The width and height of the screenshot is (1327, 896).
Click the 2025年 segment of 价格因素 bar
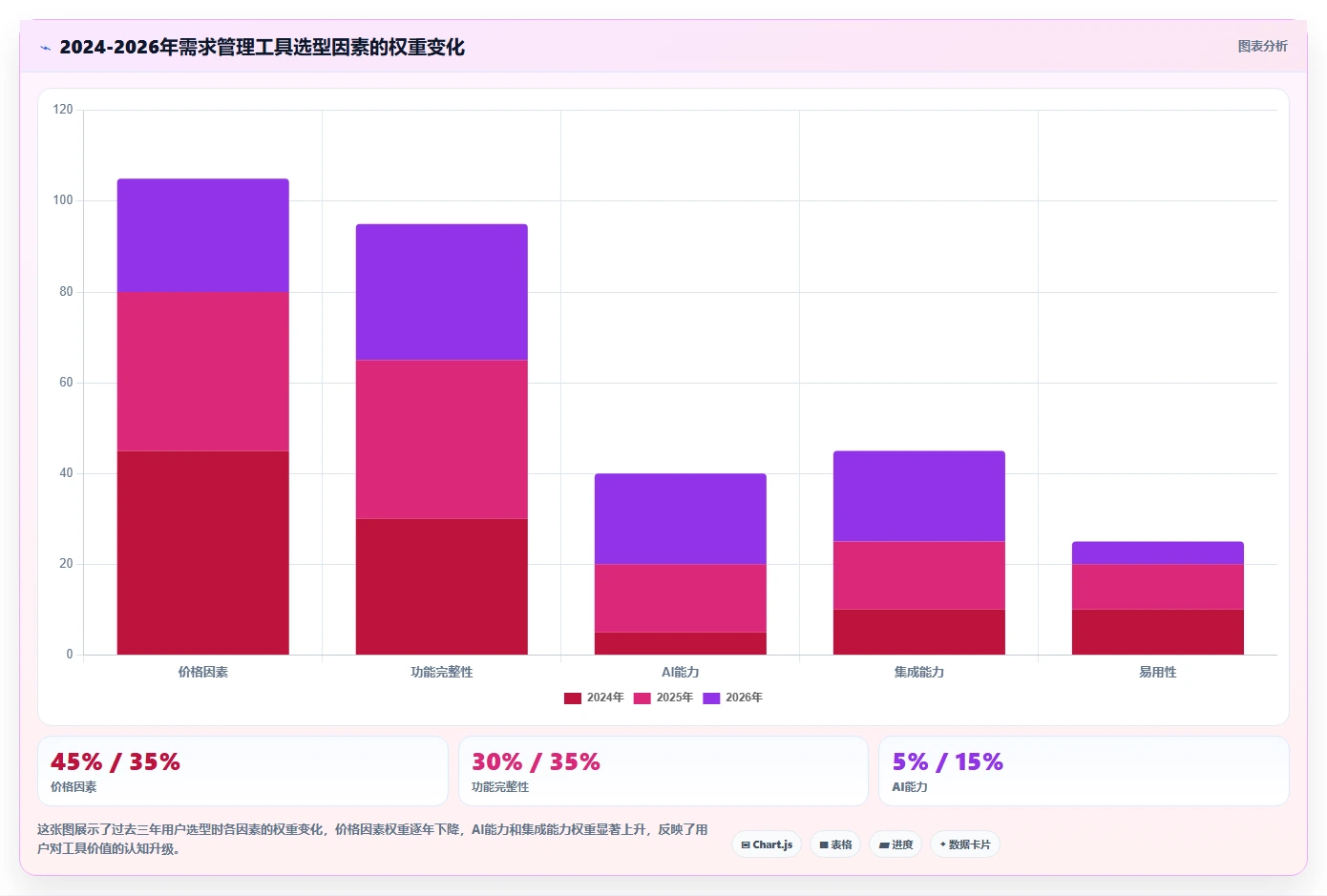pos(203,371)
